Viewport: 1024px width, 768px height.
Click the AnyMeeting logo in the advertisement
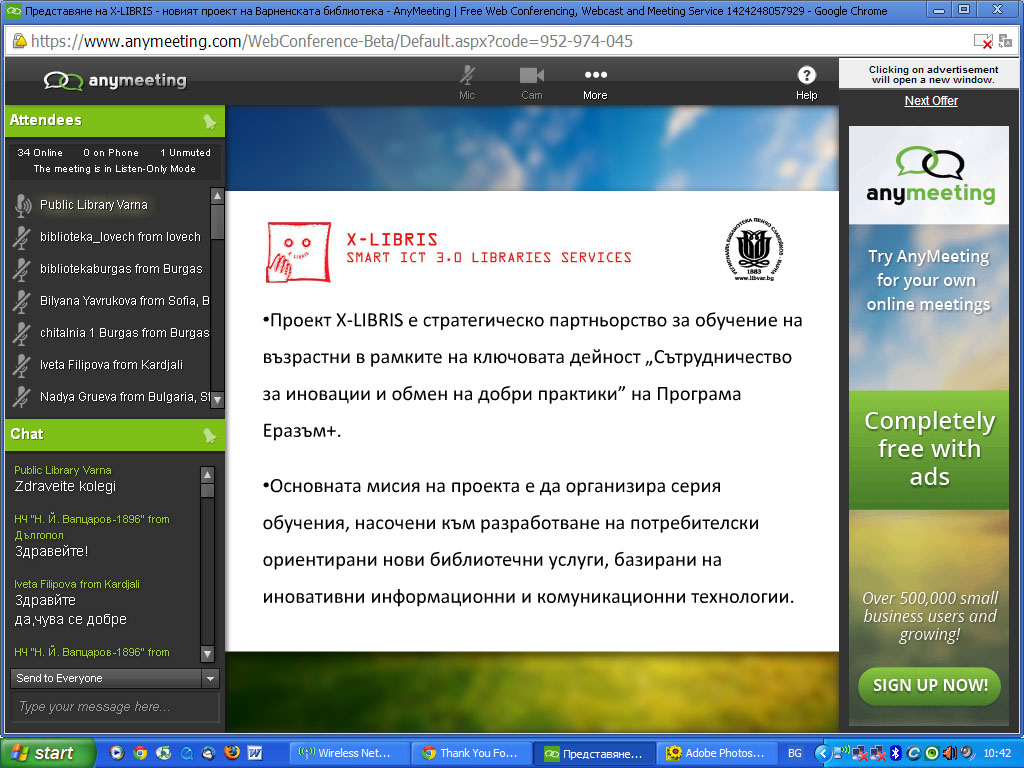[930, 175]
